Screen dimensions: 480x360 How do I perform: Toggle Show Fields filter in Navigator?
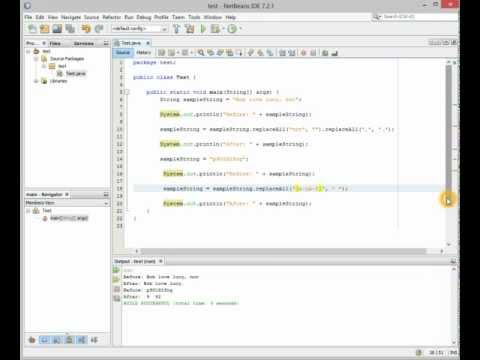[x=44, y=340]
